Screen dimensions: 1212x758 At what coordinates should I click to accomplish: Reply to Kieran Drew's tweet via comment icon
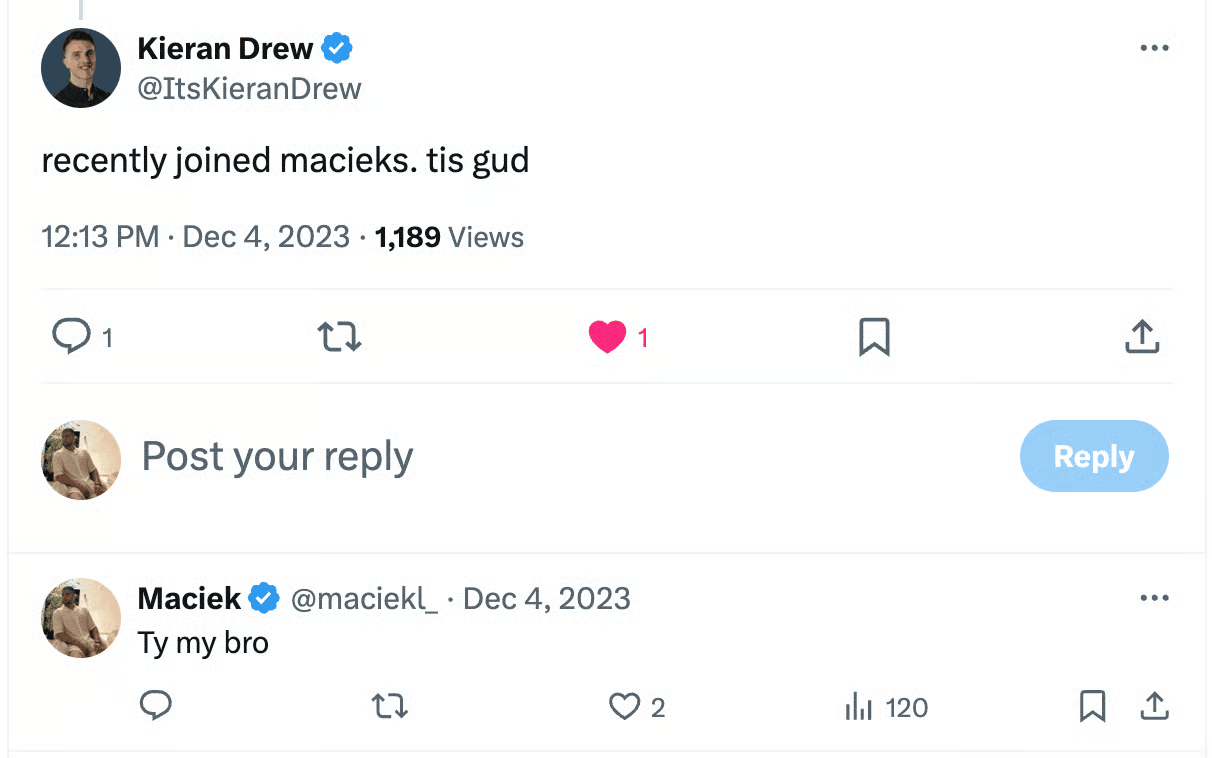(71, 337)
